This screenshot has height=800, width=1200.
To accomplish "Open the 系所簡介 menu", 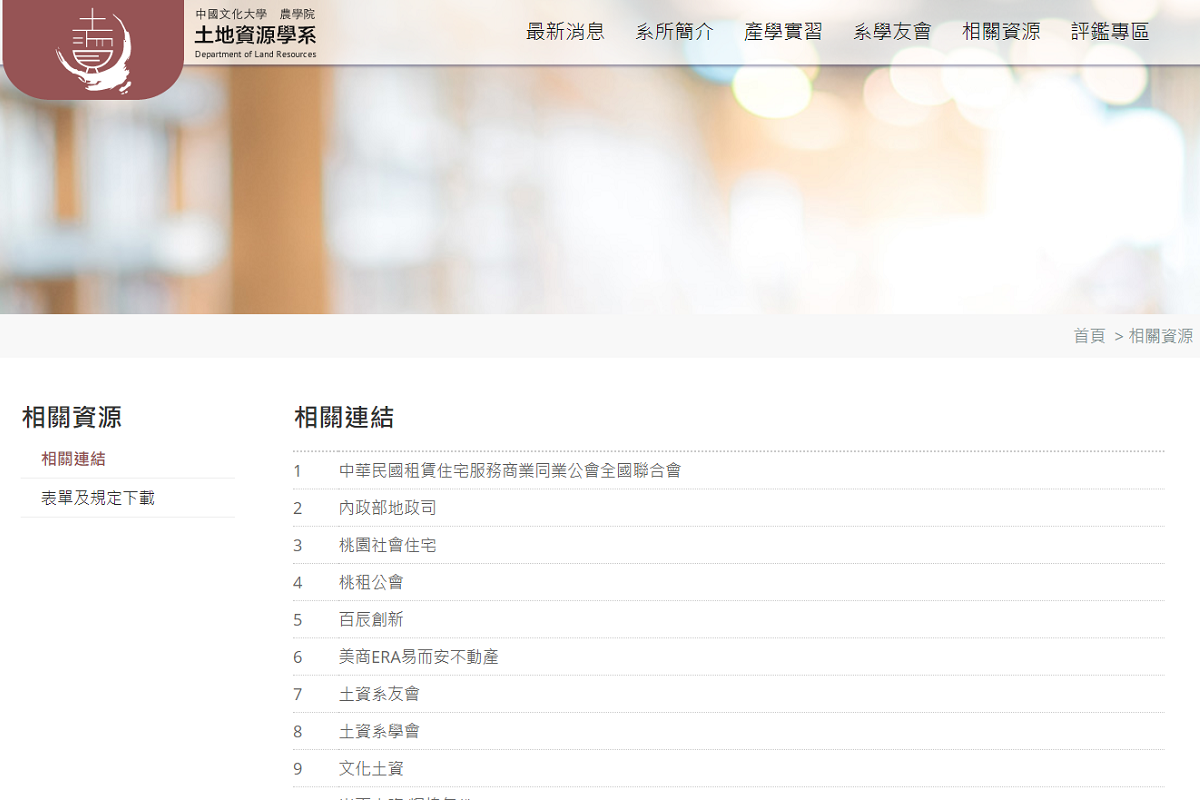I will click(x=674, y=32).
